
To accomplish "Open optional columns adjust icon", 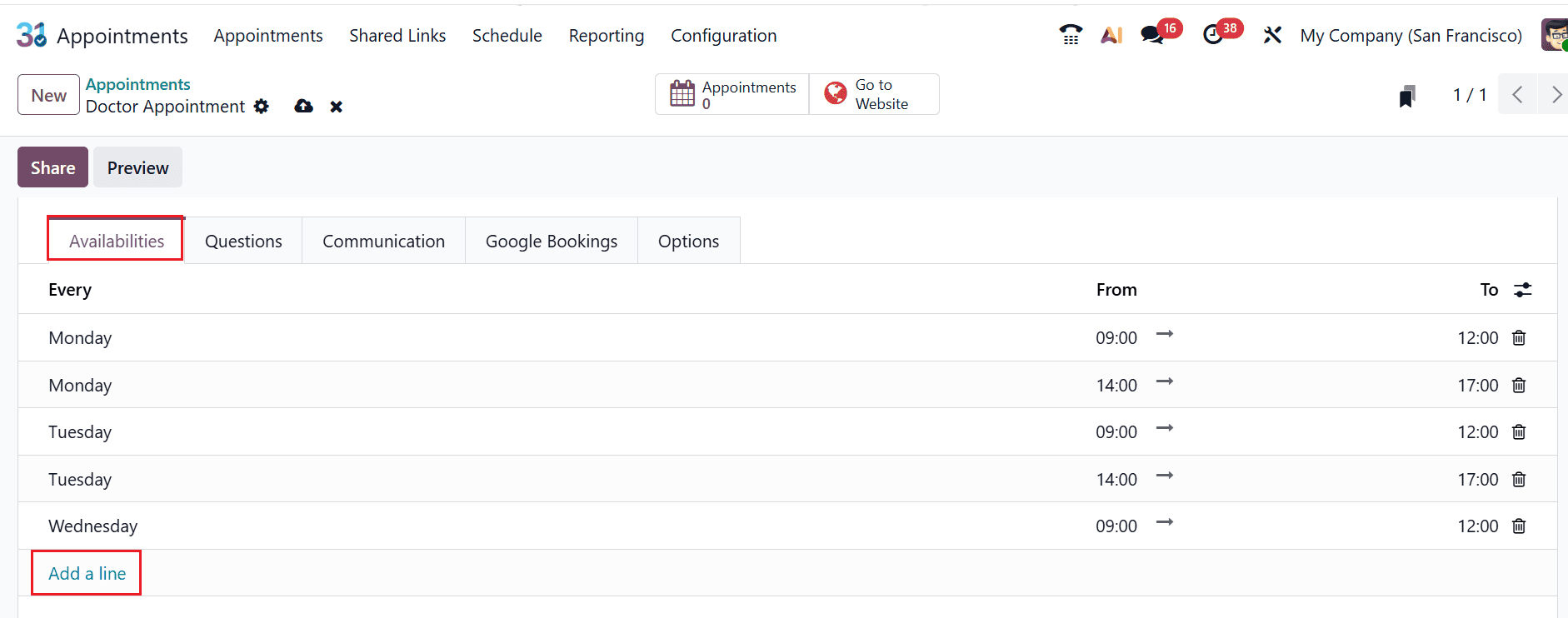I will 1523,290.
